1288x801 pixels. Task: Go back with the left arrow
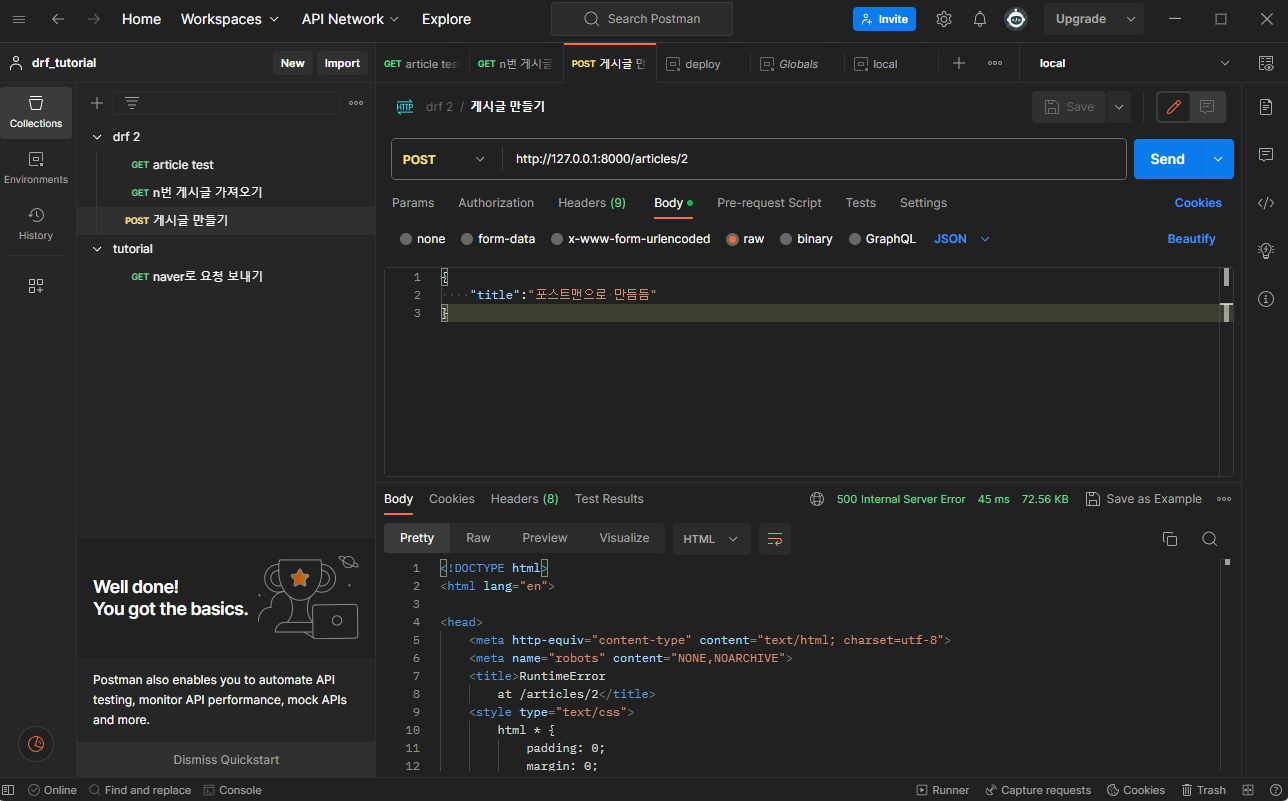(x=58, y=19)
